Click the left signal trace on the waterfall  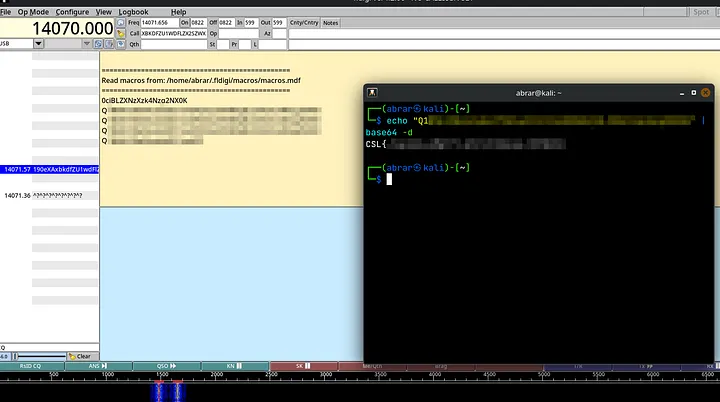click(x=158, y=392)
